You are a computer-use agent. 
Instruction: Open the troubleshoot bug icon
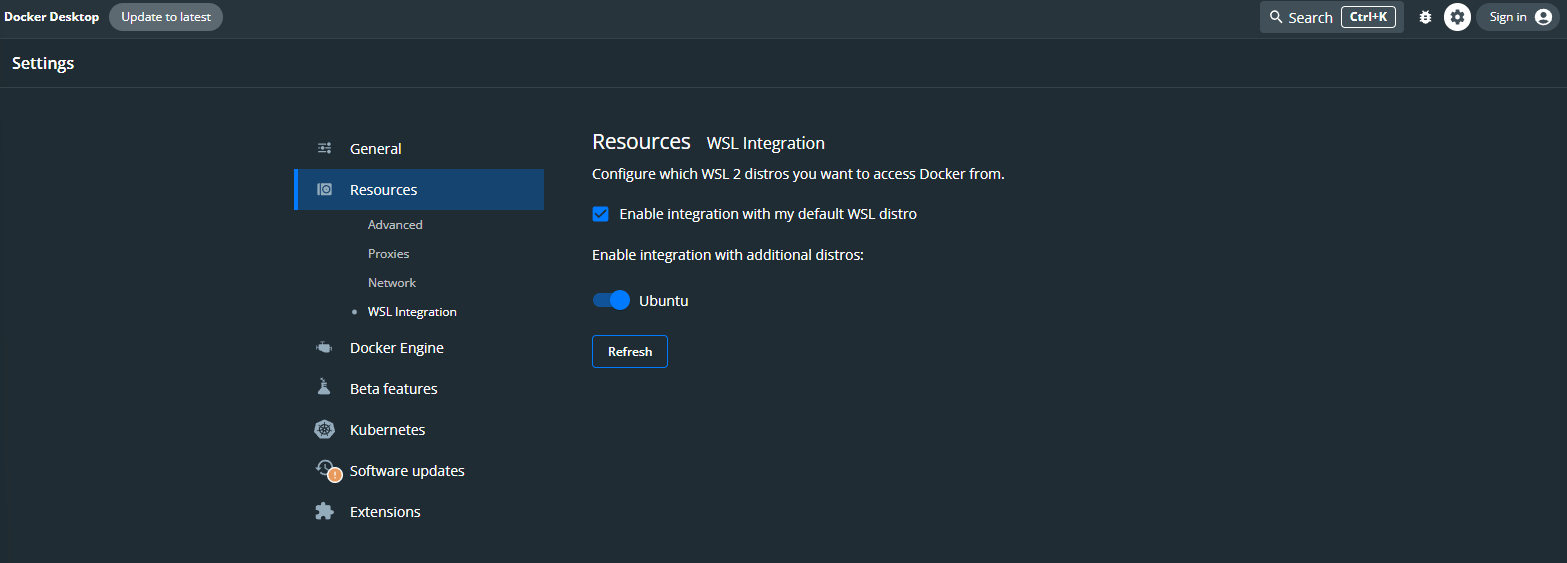point(1425,17)
